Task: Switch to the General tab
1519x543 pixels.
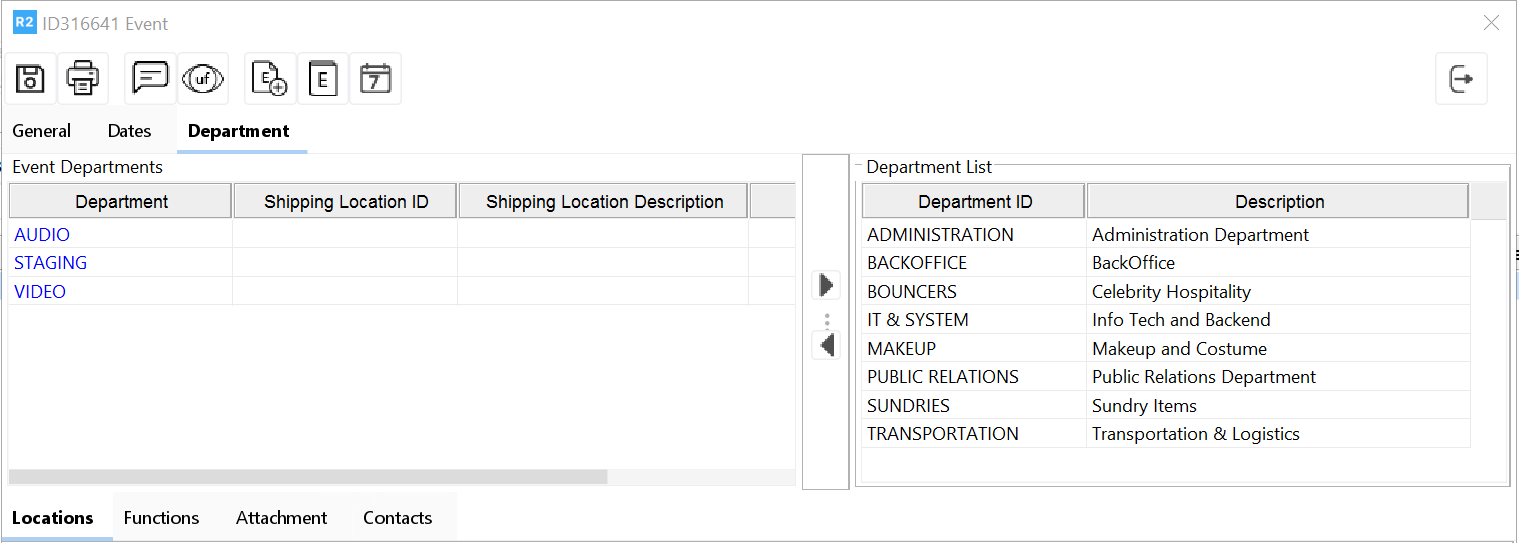Action: point(42,131)
